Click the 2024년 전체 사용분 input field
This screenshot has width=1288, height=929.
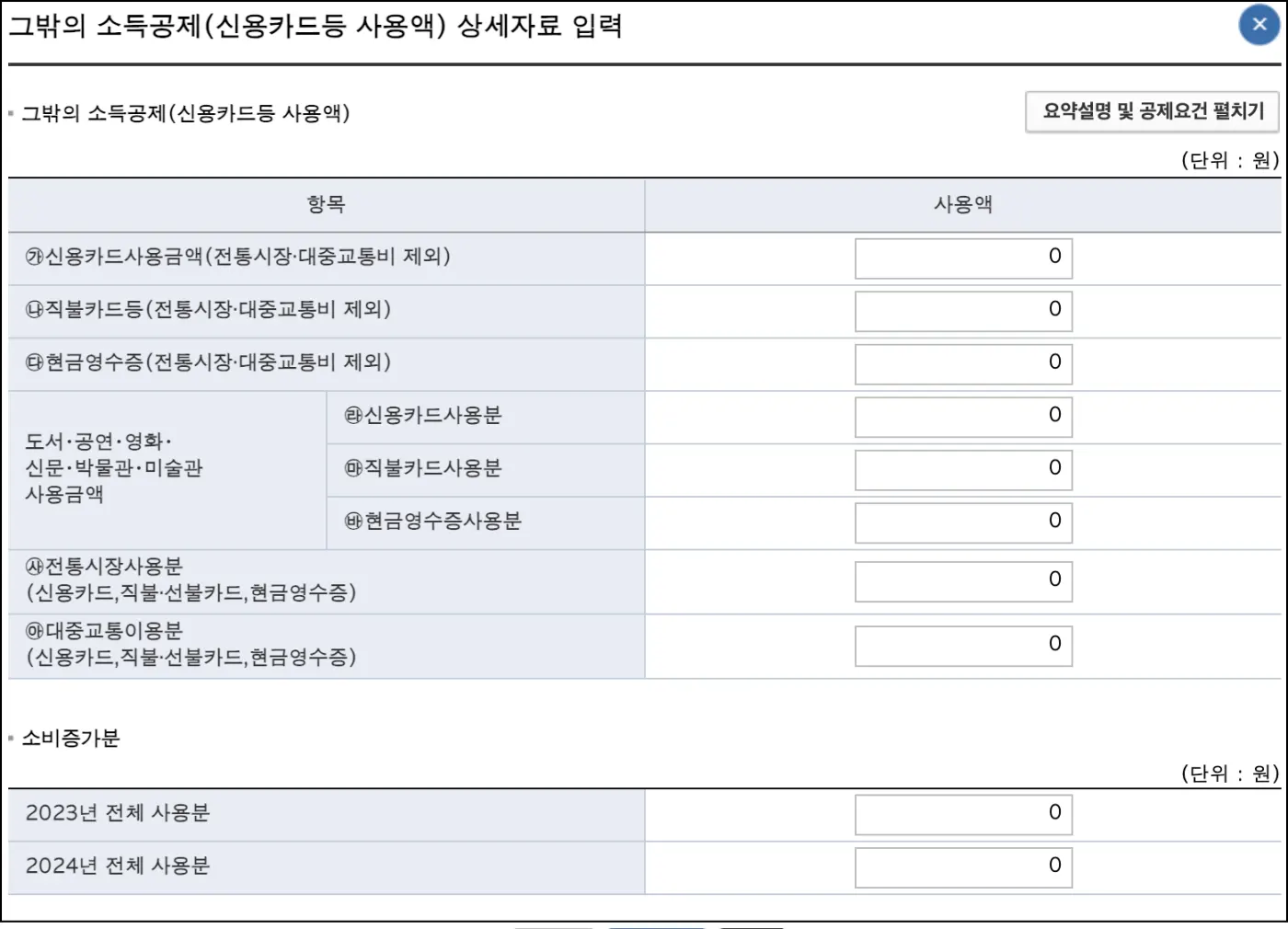tap(962, 866)
